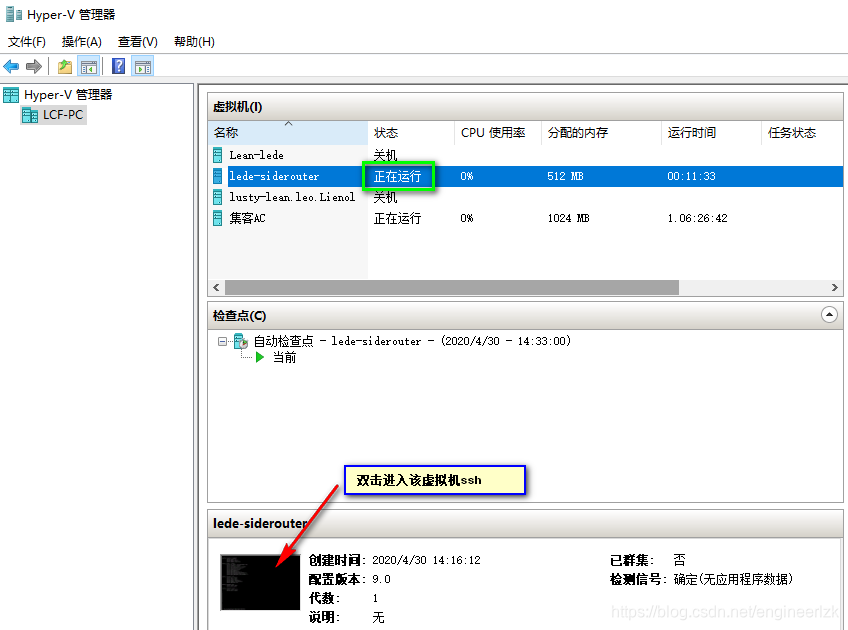Open the 查看(V) menu
Image resolution: width=848 pixels, height=630 pixels.
click(x=138, y=42)
